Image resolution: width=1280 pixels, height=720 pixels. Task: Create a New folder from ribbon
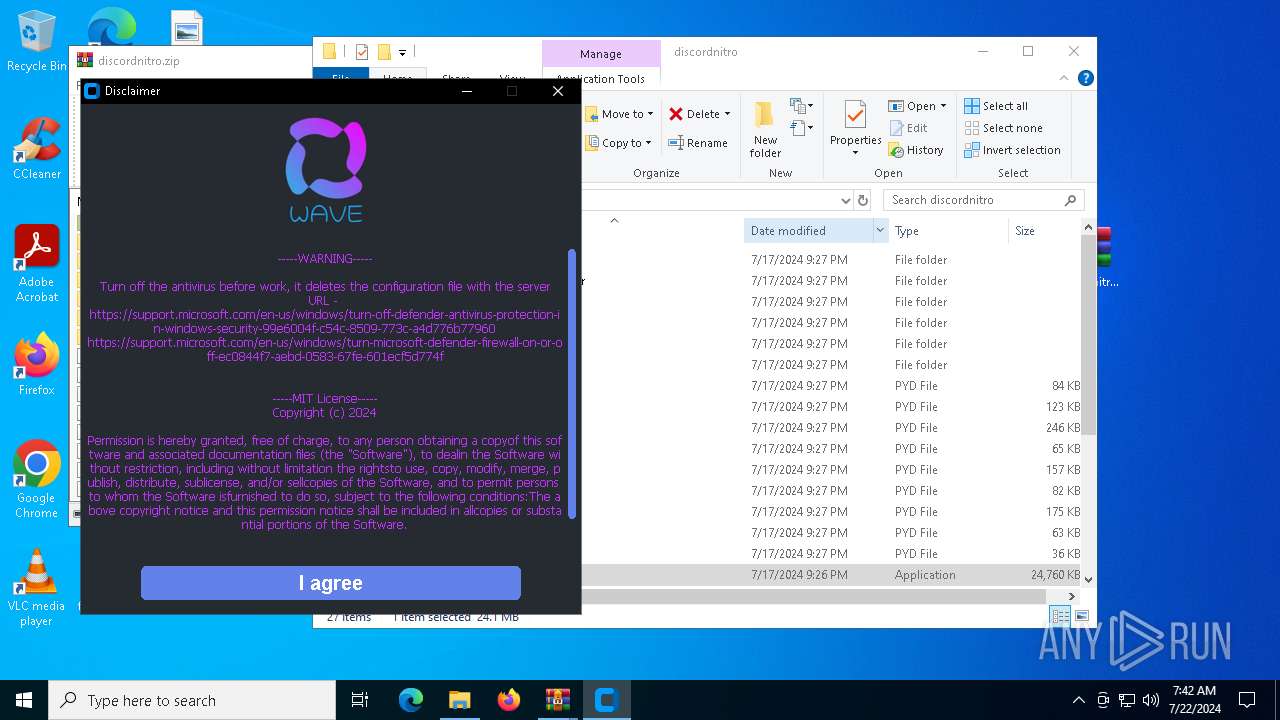click(x=765, y=129)
